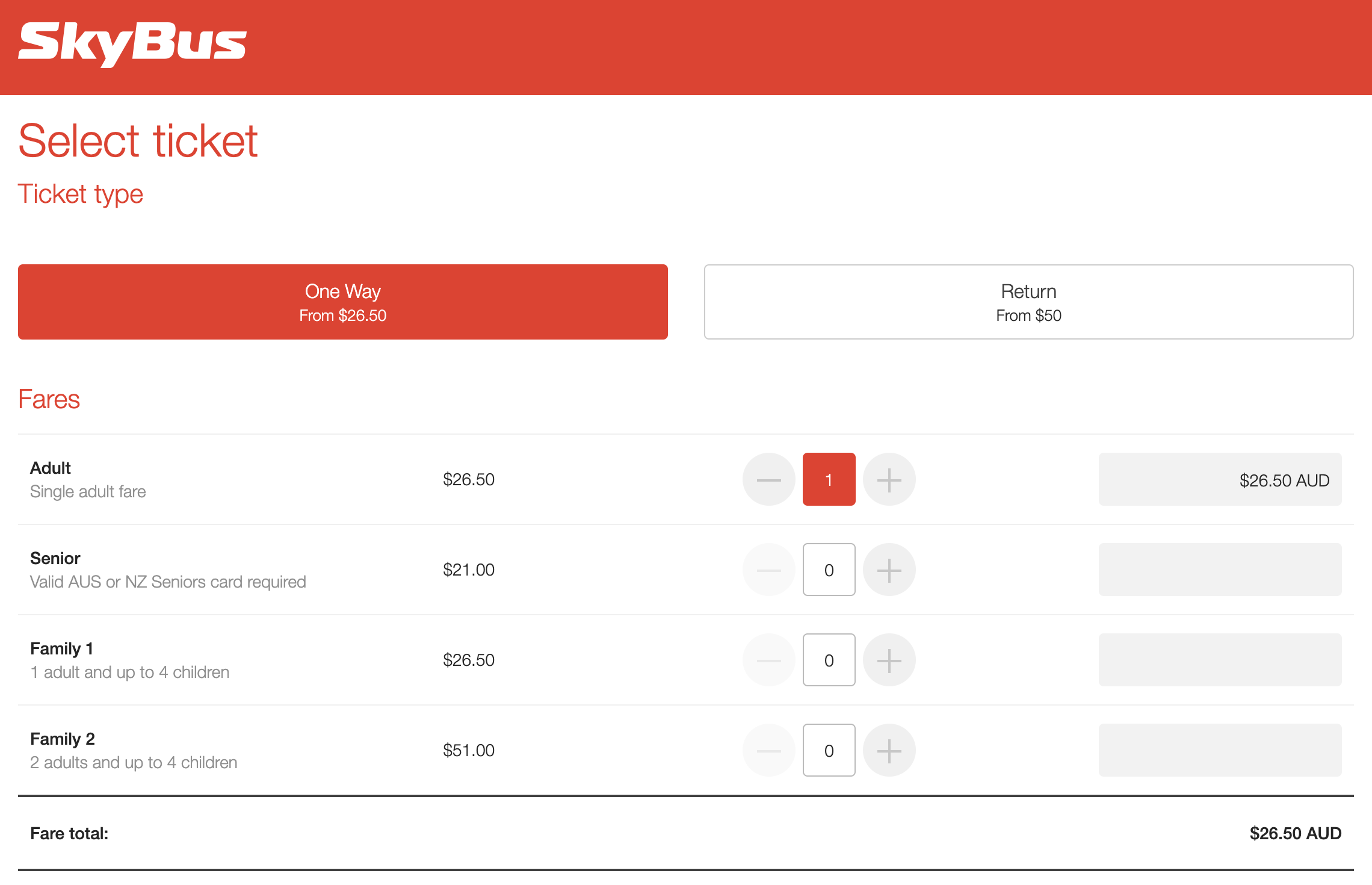
Task: Select the One Way ticket type
Action: click(x=342, y=302)
